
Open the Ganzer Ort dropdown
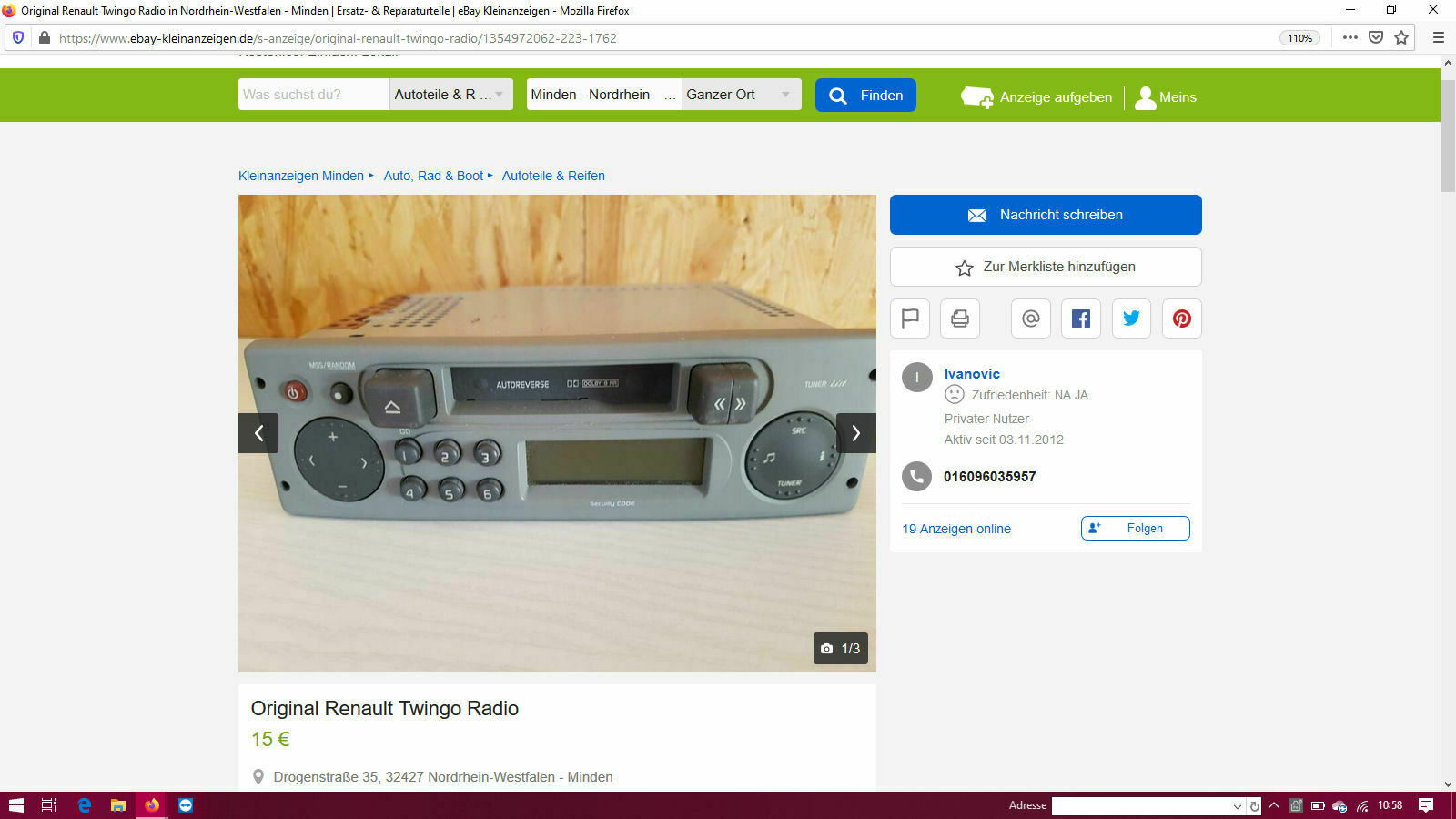[x=741, y=94]
